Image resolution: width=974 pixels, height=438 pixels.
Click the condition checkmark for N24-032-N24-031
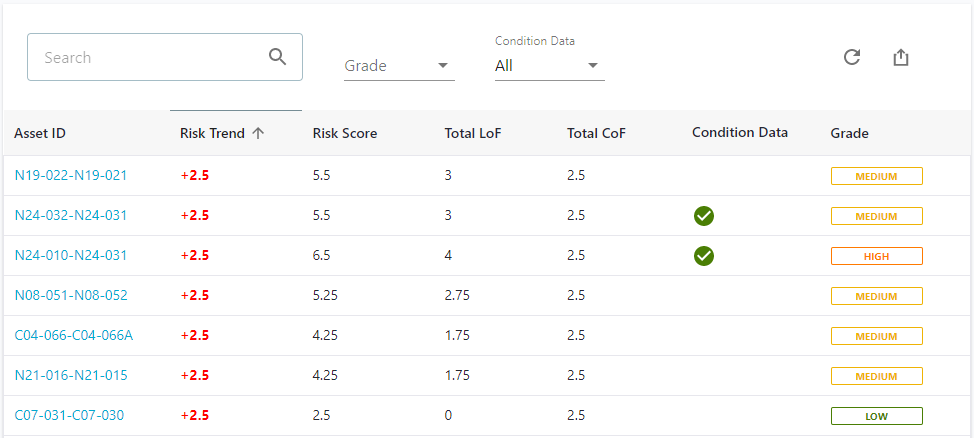[704, 216]
